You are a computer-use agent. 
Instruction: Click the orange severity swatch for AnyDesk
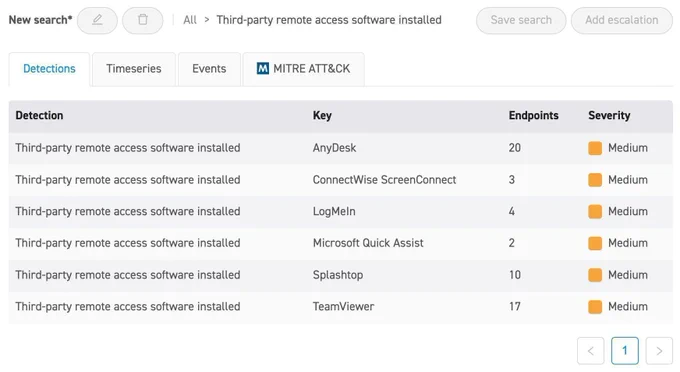[x=595, y=148]
